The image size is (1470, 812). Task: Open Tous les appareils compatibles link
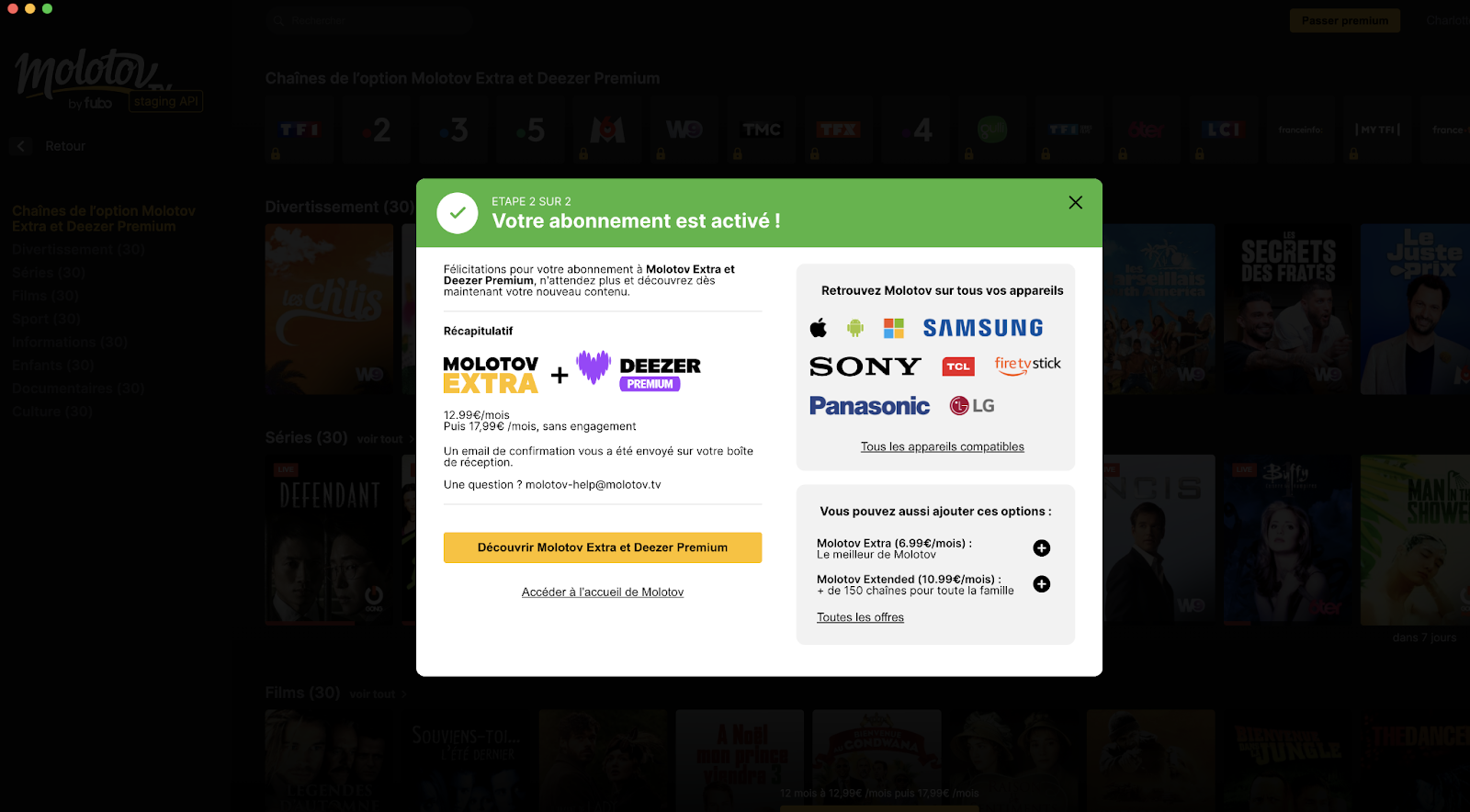pyautogui.click(x=942, y=447)
